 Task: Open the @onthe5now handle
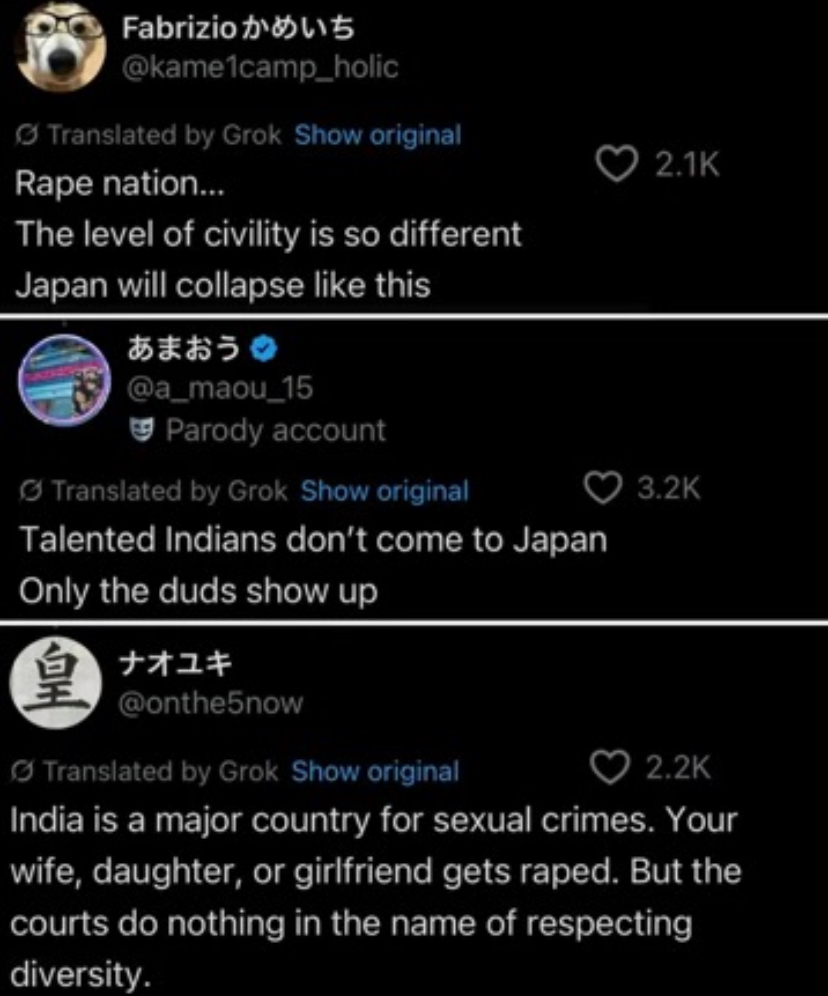tap(210, 703)
